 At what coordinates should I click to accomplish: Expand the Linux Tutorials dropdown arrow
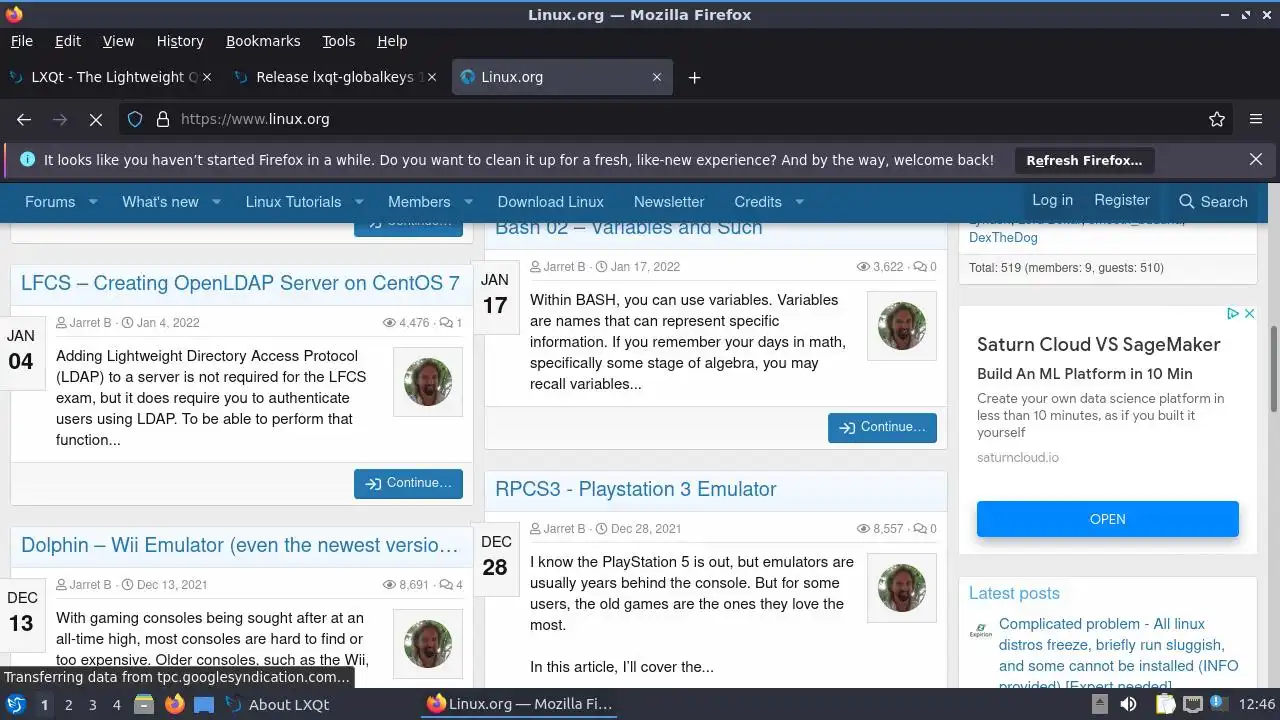click(359, 202)
